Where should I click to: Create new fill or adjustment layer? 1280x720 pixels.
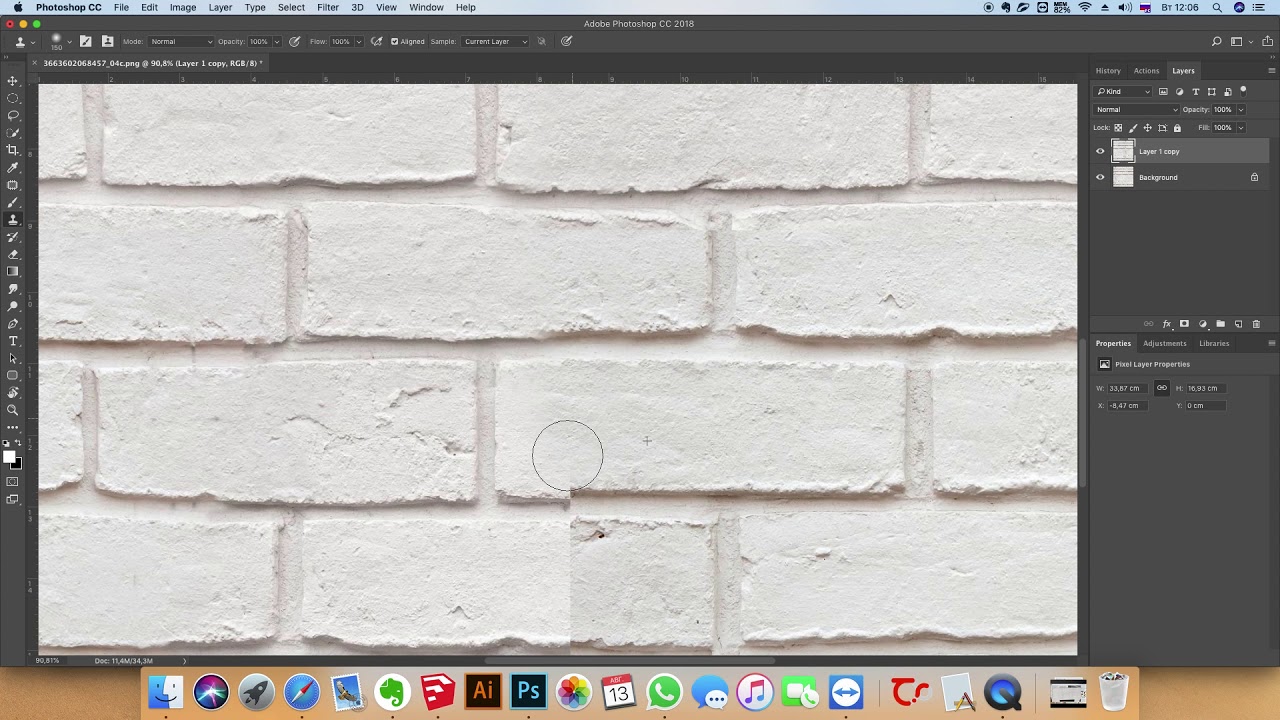tap(1202, 324)
